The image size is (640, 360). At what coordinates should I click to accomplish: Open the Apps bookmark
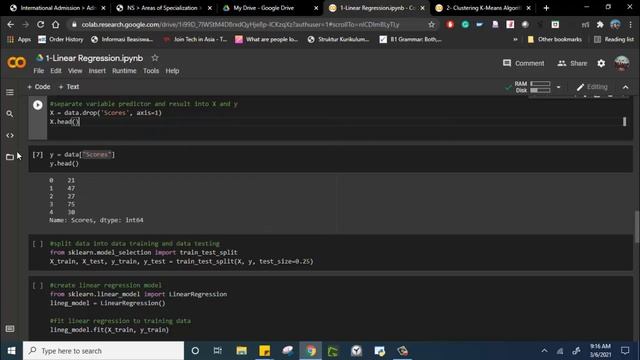click(x=19, y=39)
